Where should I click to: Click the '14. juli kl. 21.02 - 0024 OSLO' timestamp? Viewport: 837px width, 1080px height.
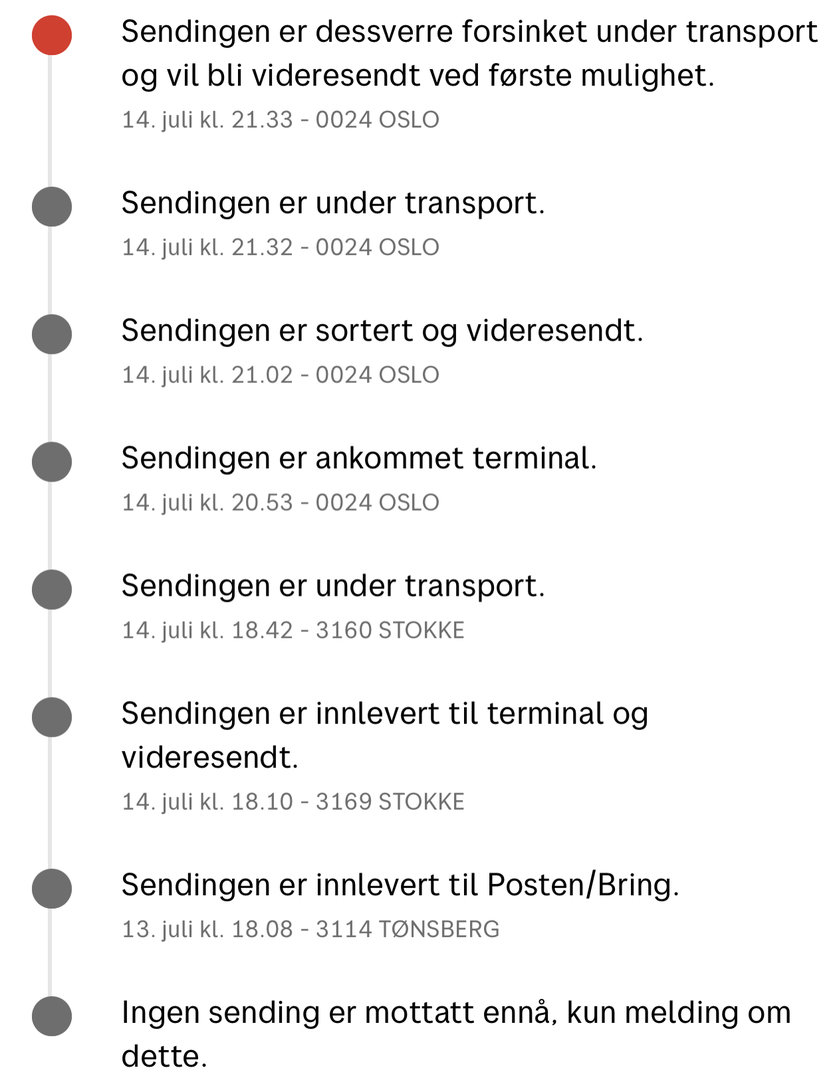[280, 375]
